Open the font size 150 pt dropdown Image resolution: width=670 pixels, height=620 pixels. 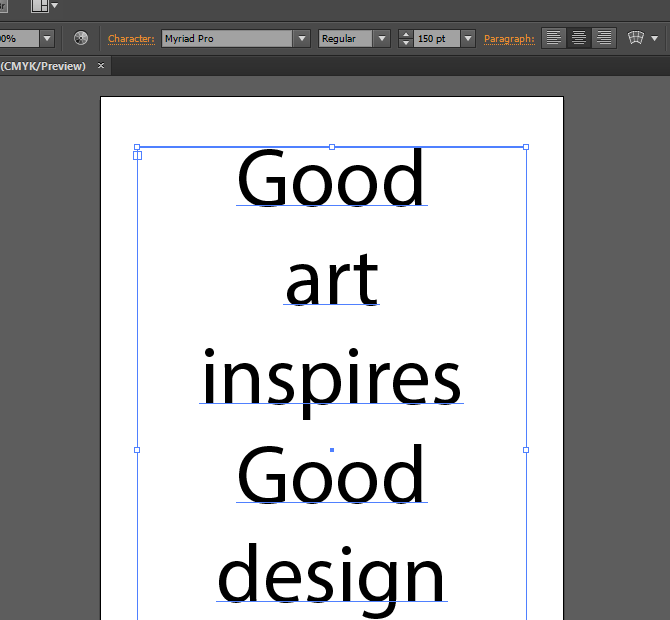tap(468, 39)
